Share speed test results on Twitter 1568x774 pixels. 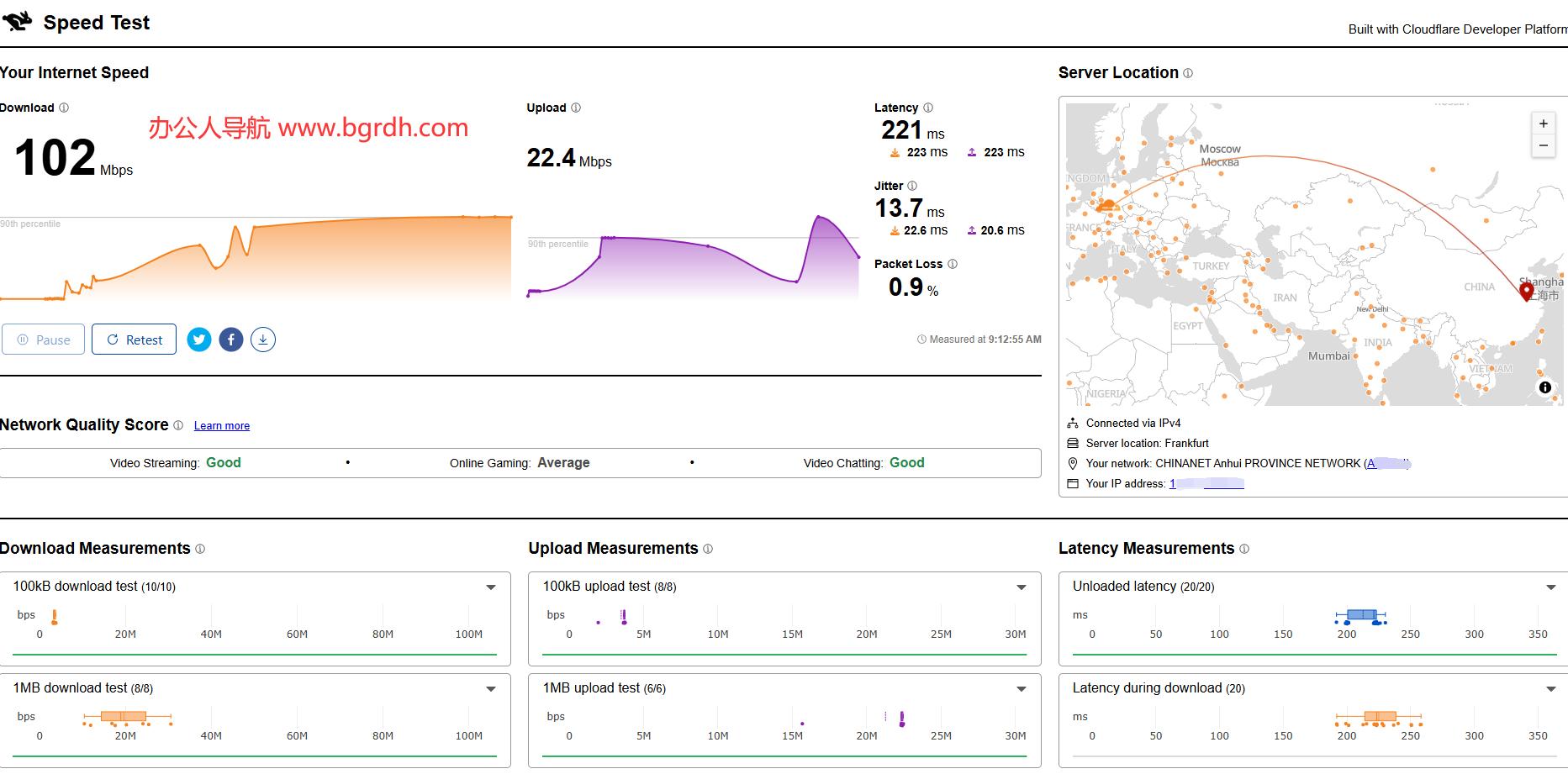tap(198, 340)
